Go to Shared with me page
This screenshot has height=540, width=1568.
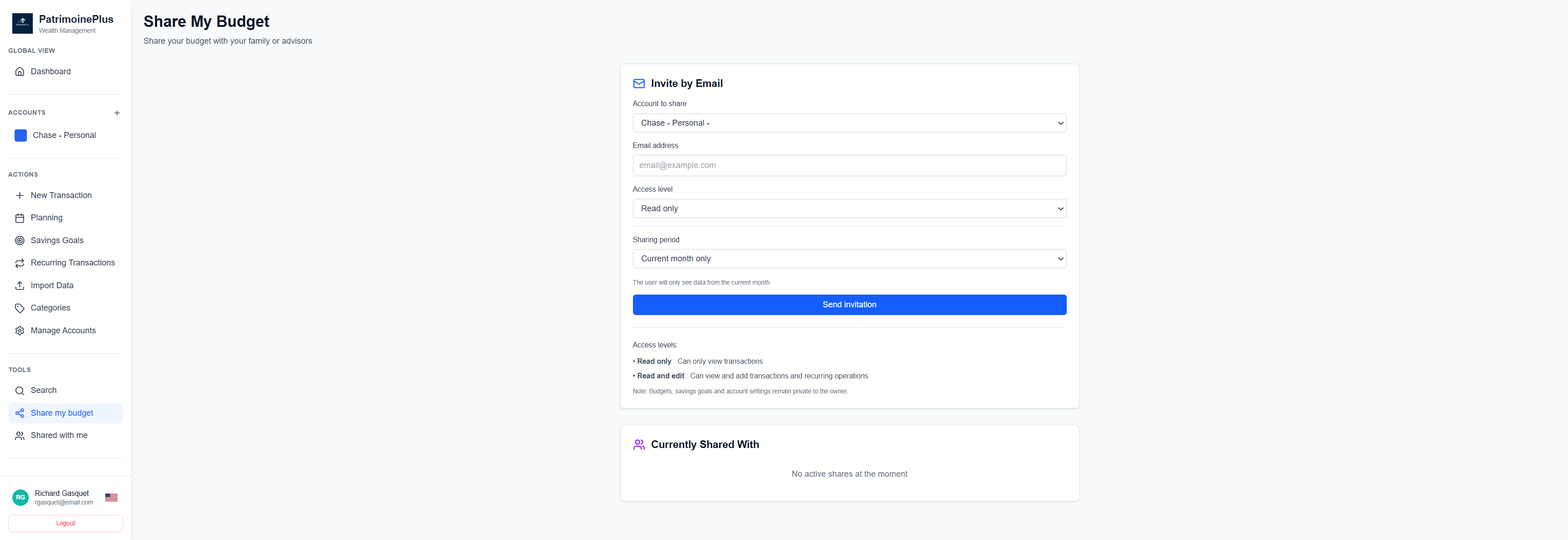(x=59, y=435)
